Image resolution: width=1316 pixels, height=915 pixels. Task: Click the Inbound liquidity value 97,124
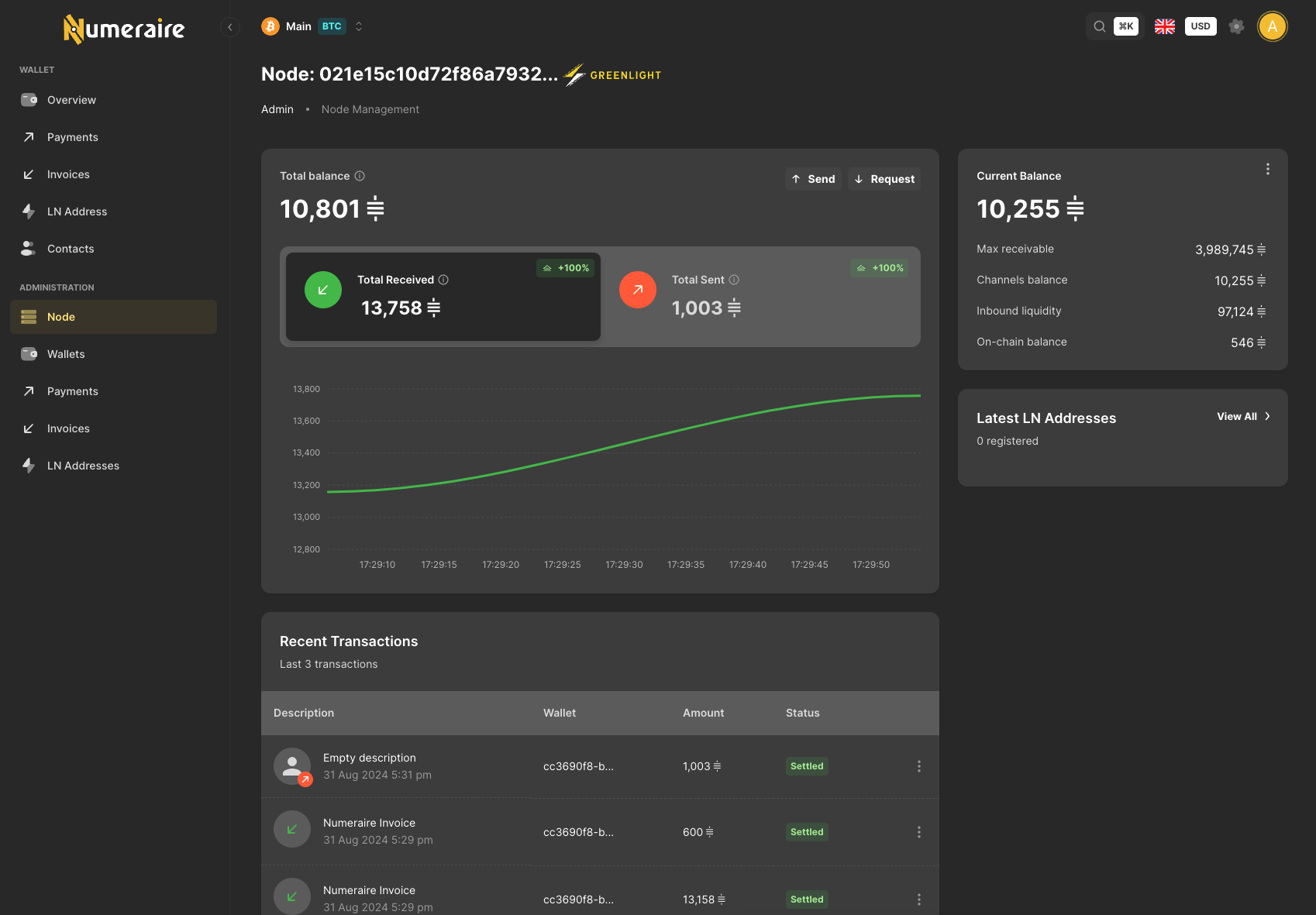click(1241, 311)
